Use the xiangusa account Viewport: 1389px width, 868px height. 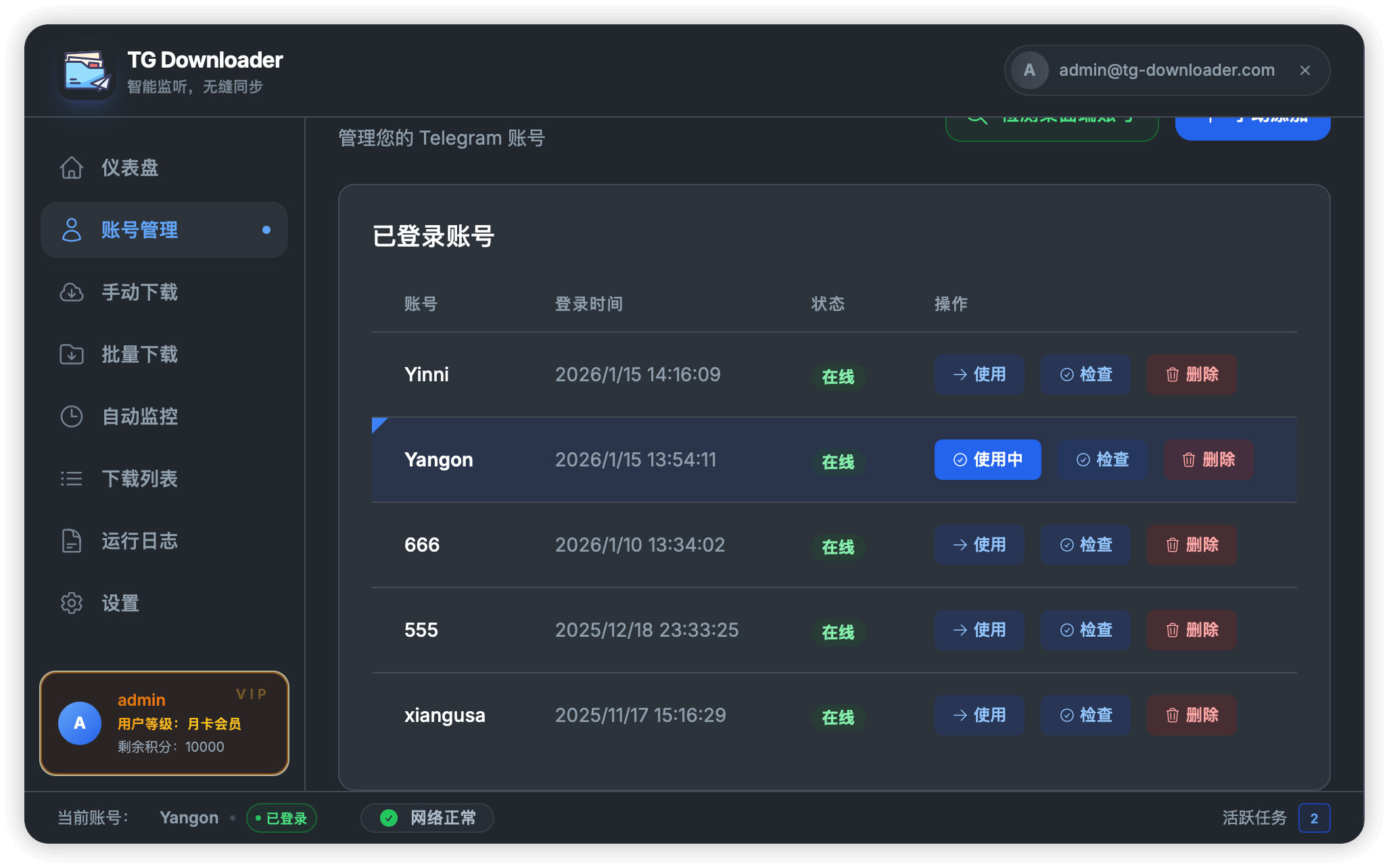click(x=979, y=715)
